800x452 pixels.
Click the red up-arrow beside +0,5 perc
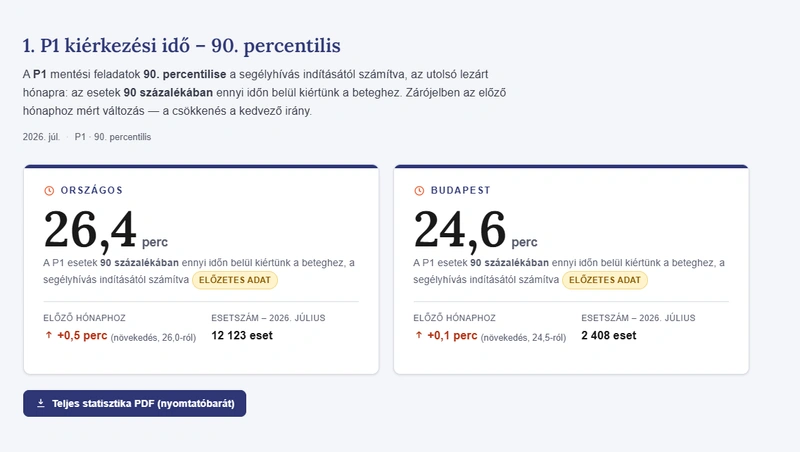[48, 335]
